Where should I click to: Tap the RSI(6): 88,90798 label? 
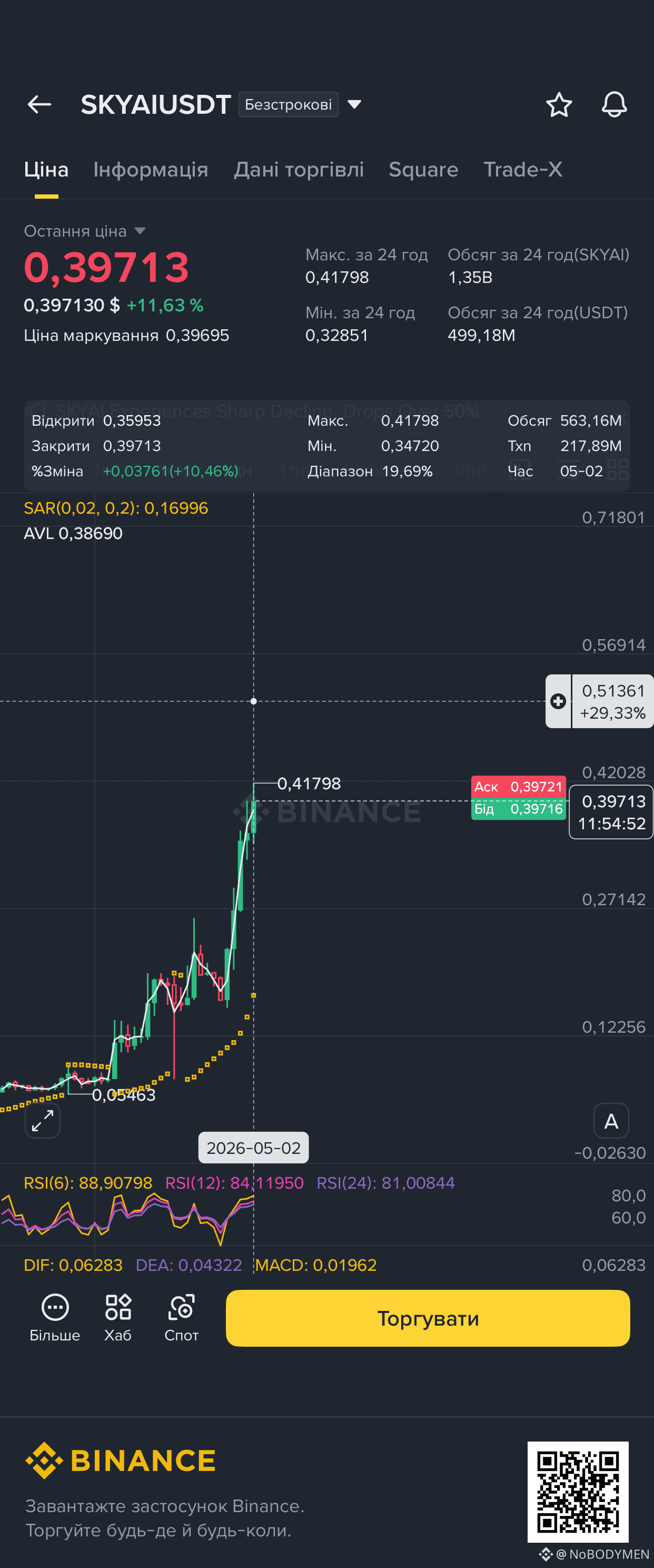coord(87,1183)
